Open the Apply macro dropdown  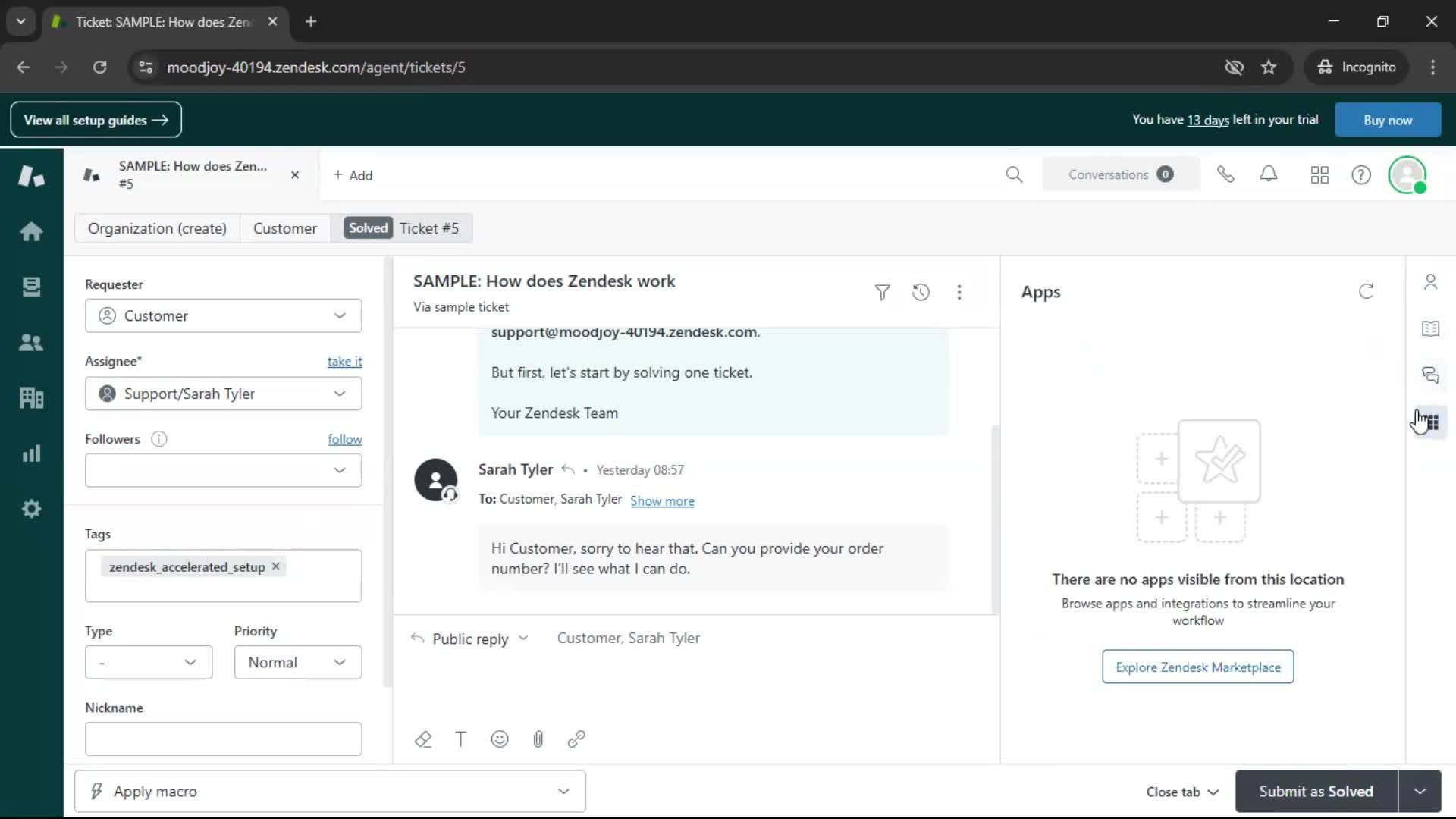tap(330, 791)
